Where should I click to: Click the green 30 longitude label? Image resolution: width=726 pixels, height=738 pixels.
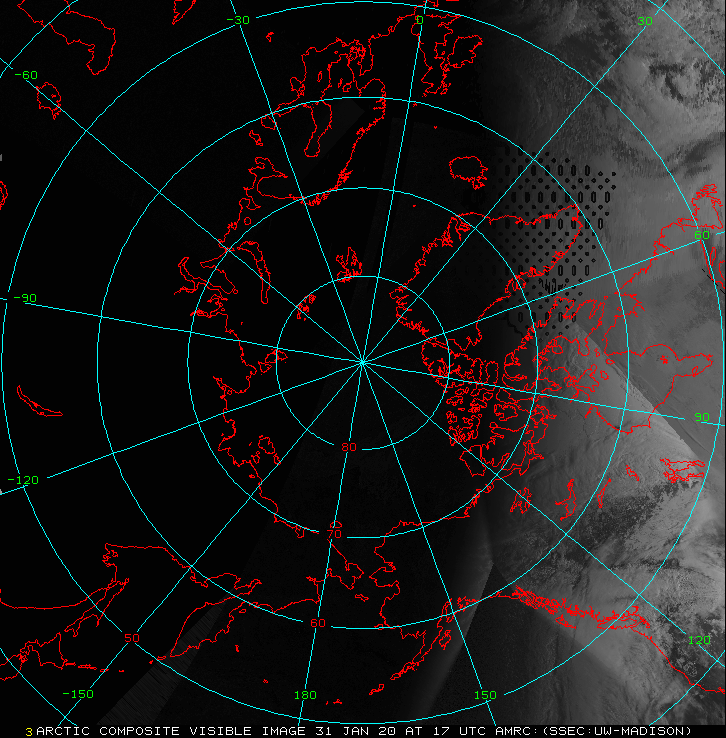click(645, 21)
